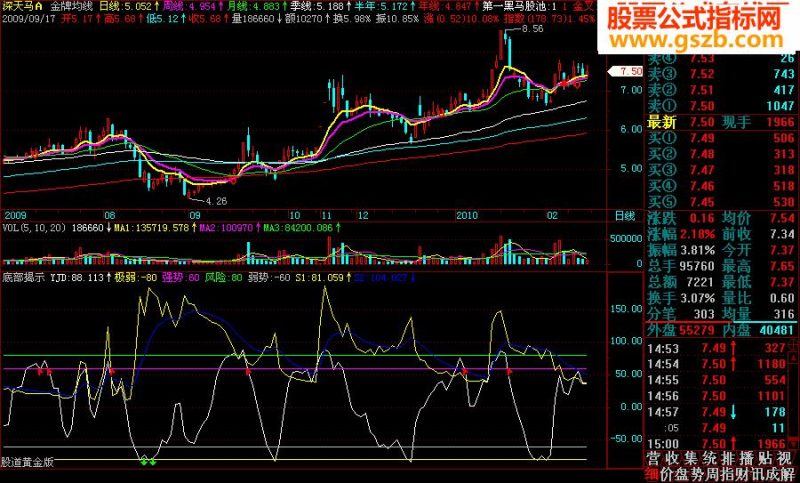The width and height of the screenshot is (800, 483).
Task: Click the 换手 value 3.07%
Action: click(696, 297)
